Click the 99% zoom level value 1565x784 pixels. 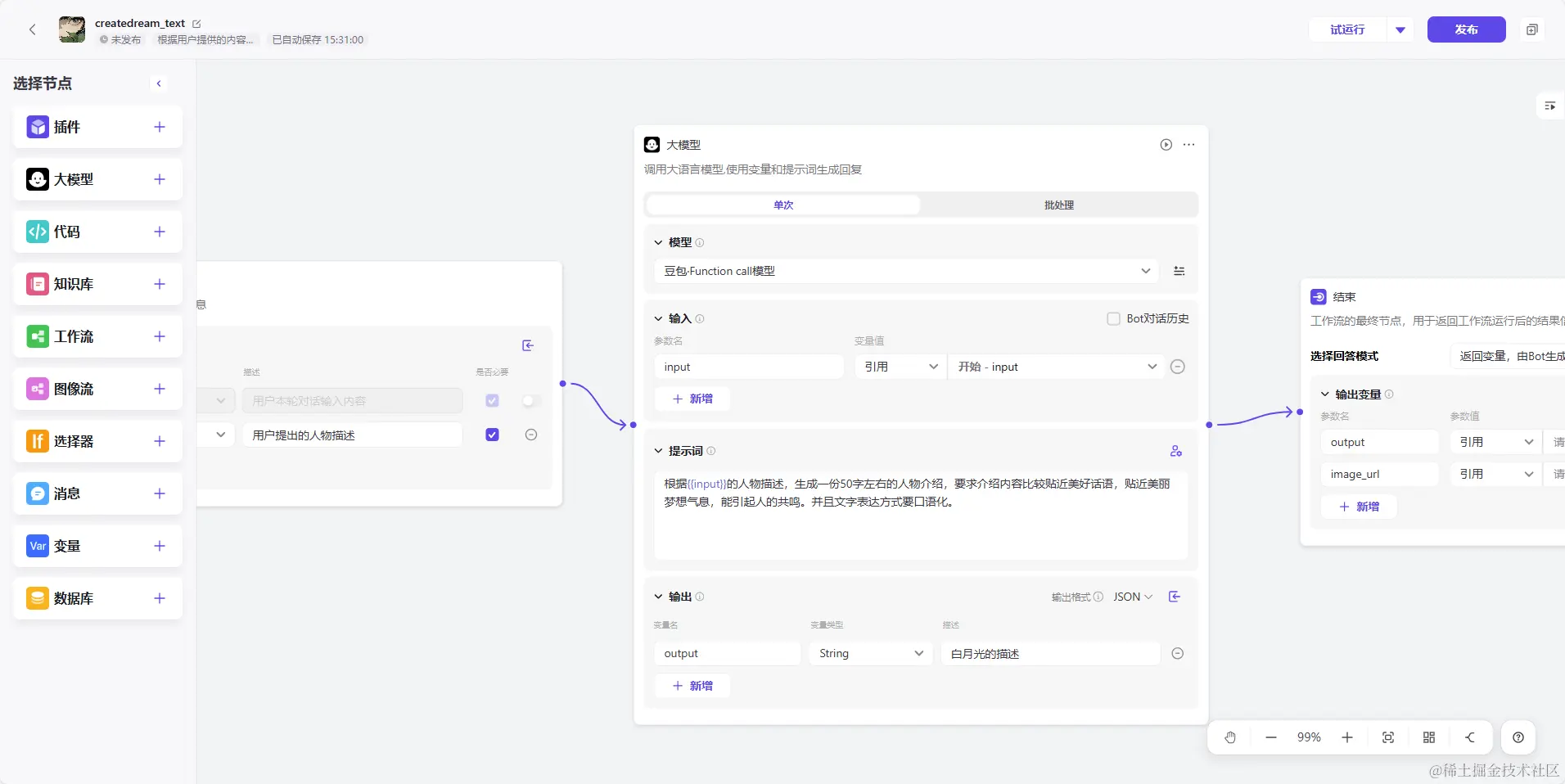[1309, 737]
